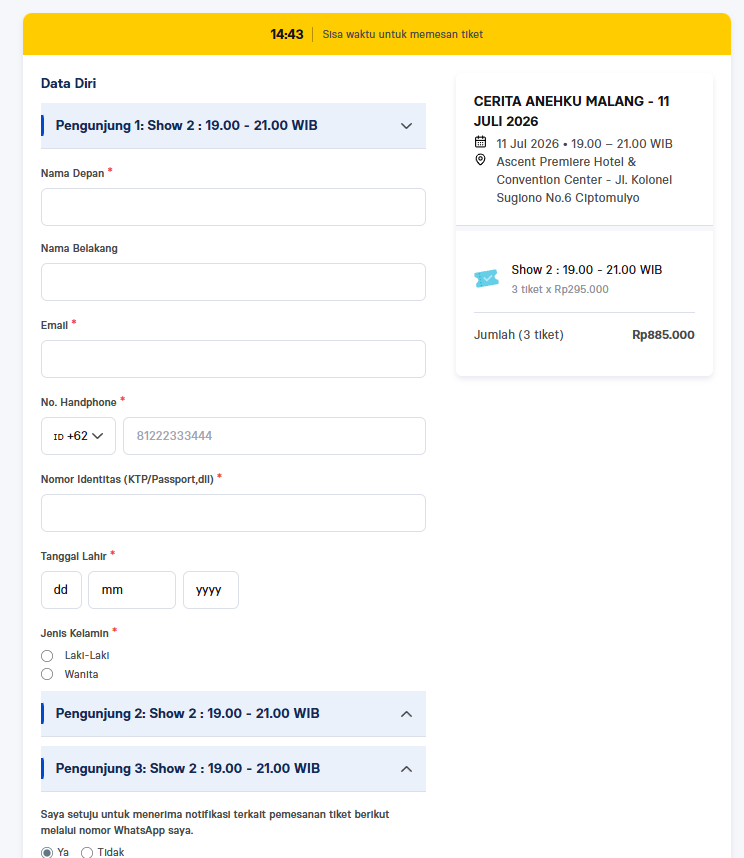Choose Ya for WhatsApp notifications

tap(47, 852)
